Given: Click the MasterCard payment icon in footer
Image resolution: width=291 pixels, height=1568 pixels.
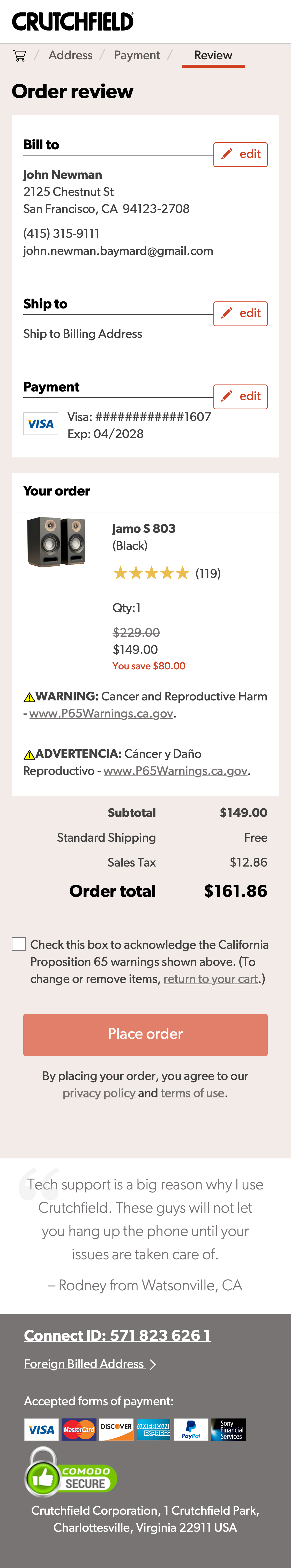Looking at the screenshot, I should (x=79, y=1429).
